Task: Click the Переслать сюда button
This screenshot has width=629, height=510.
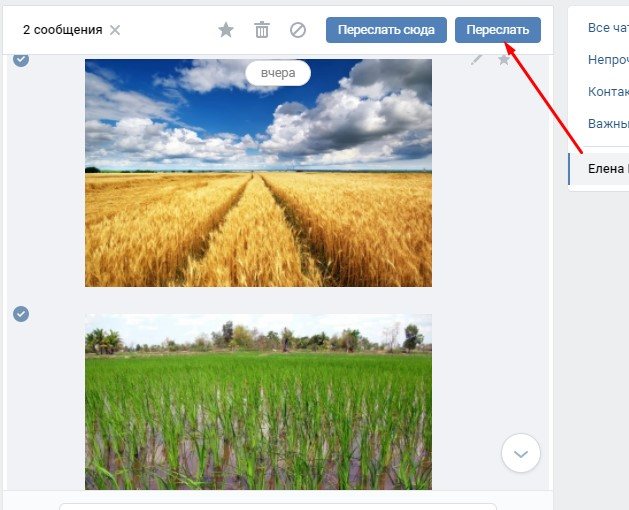Action: [386, 30]
